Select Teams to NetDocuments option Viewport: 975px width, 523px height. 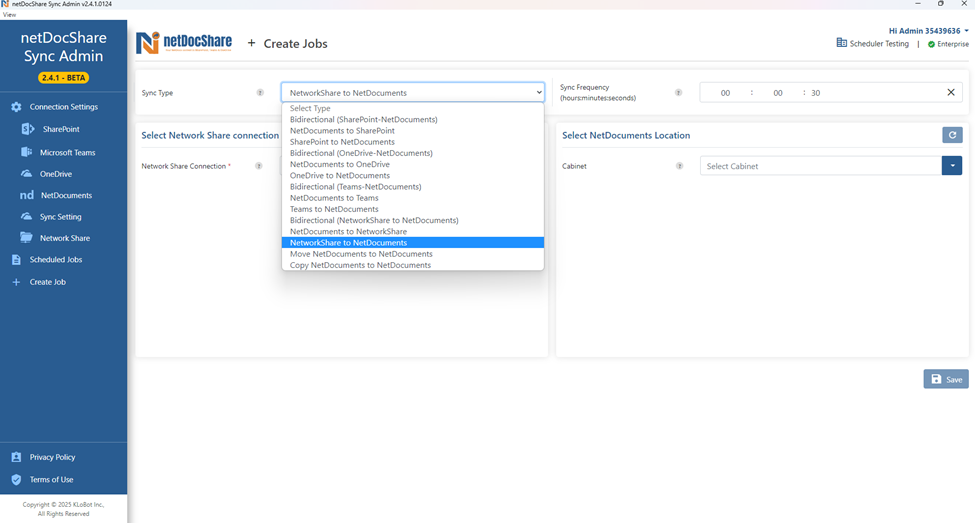(x=413, y=209)
